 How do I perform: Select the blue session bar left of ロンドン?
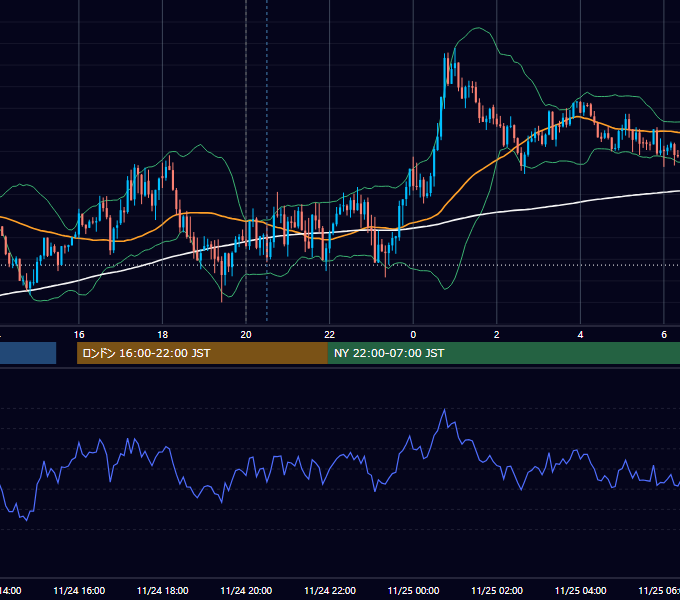[x=28, y=353]
